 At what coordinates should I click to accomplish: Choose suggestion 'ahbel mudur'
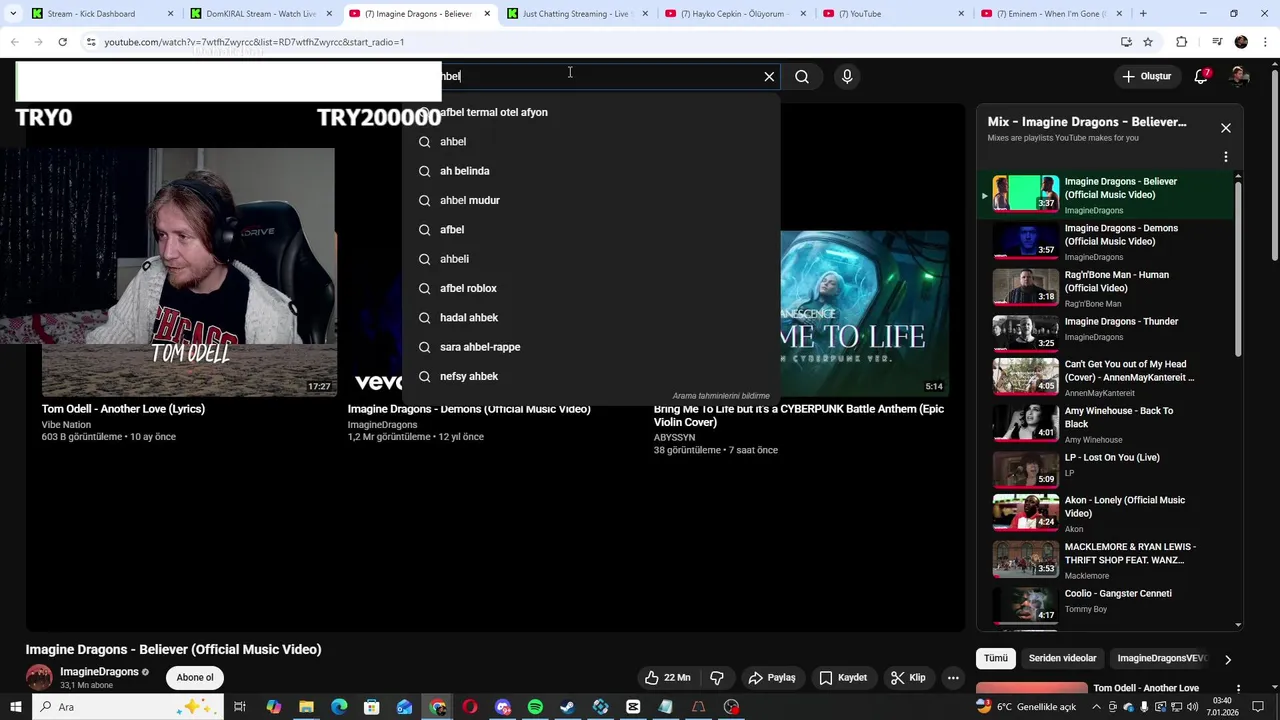[591, 200]
